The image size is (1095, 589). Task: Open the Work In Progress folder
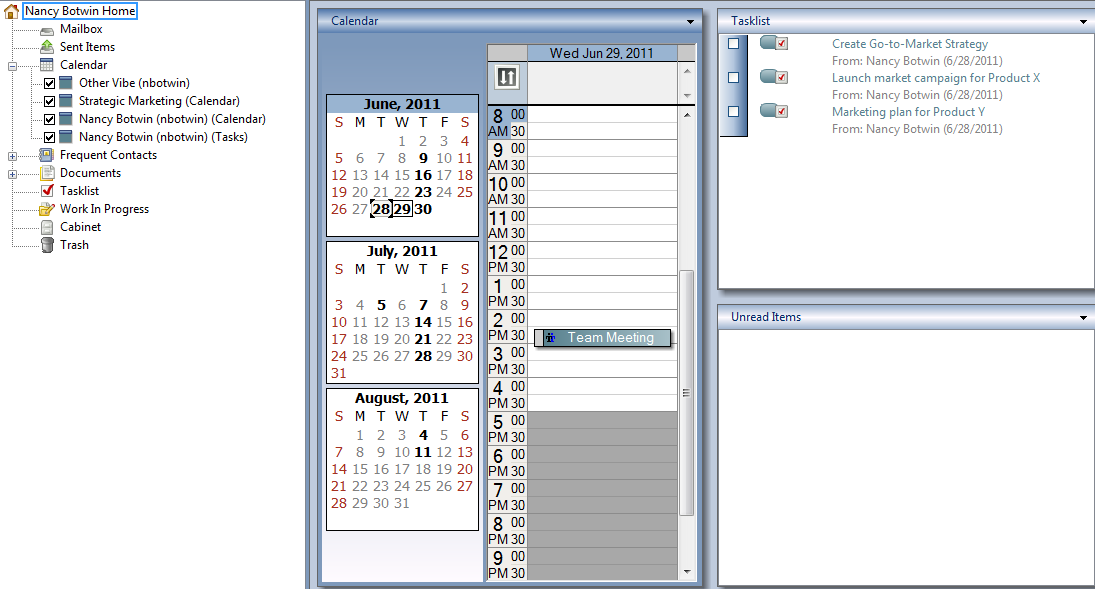(104, 209)
